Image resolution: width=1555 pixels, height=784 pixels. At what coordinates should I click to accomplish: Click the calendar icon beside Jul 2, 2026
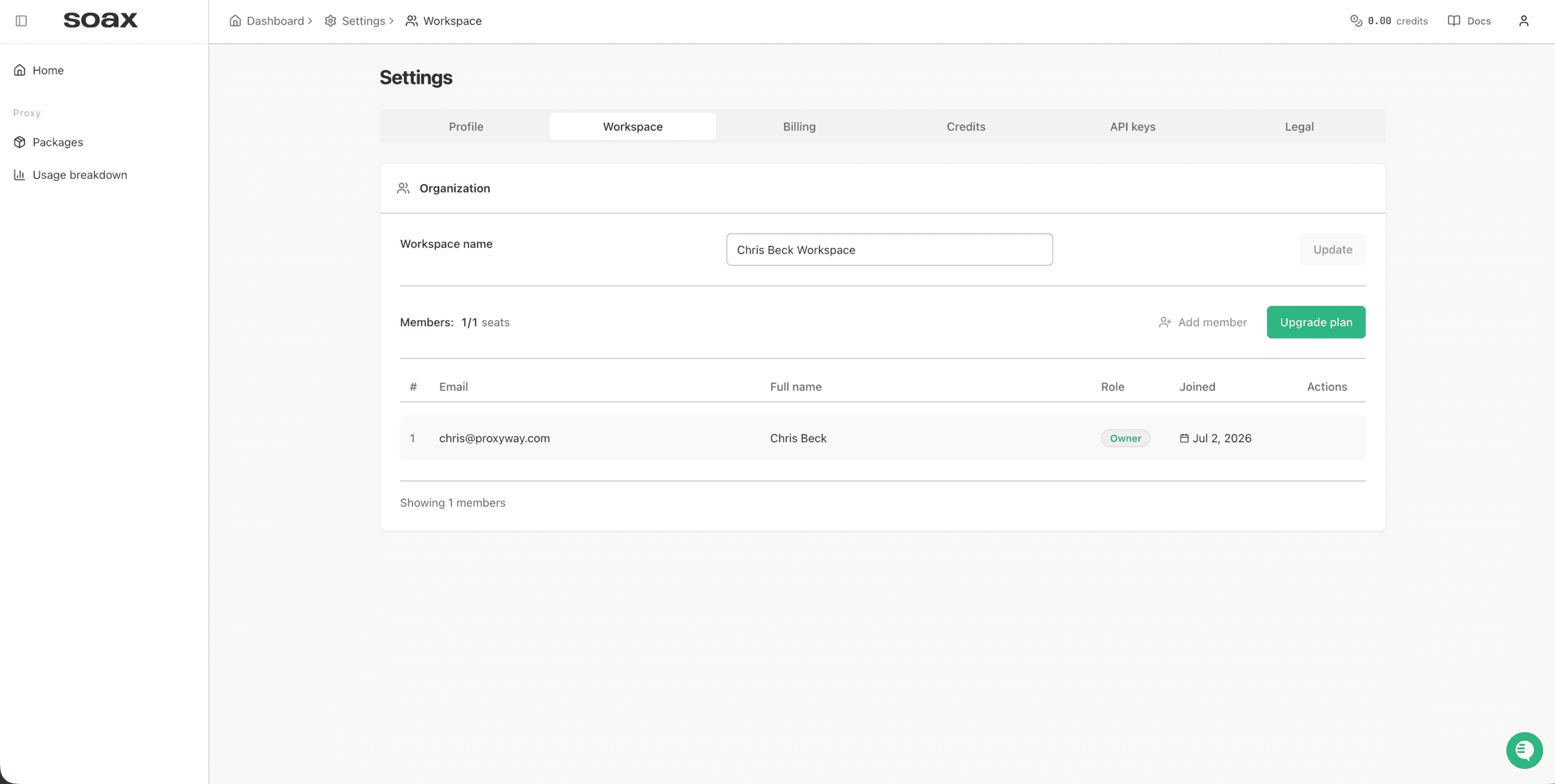pyautogui.click(x=1184, y=438)
